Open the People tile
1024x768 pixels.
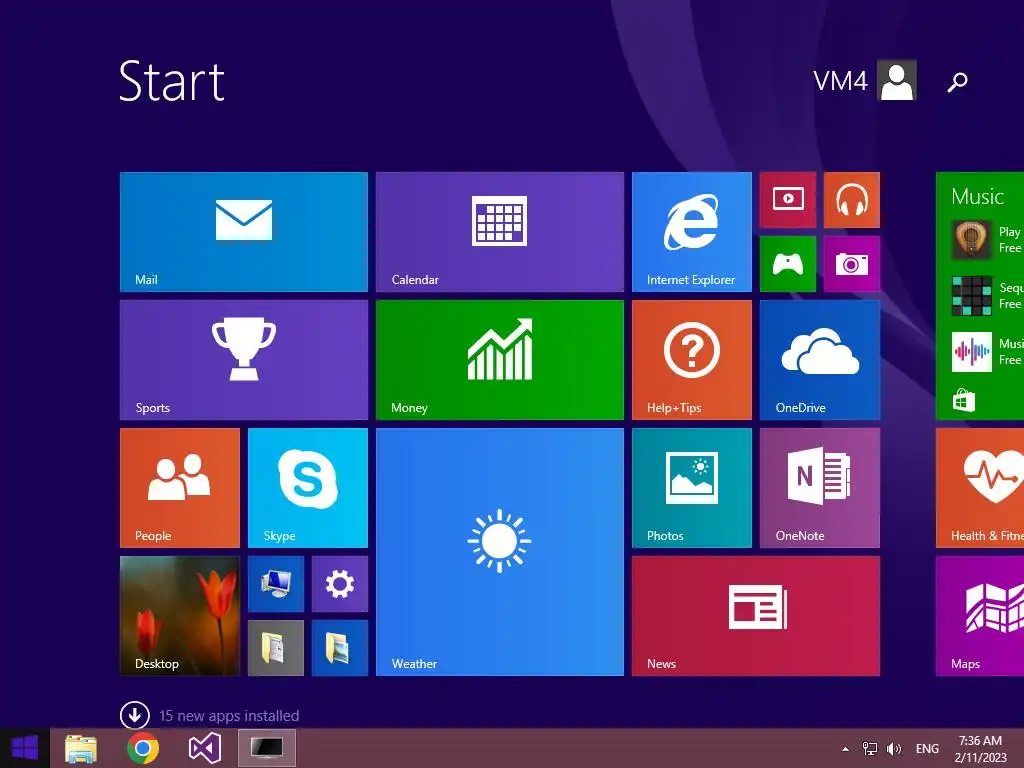[x=180, y=488]
